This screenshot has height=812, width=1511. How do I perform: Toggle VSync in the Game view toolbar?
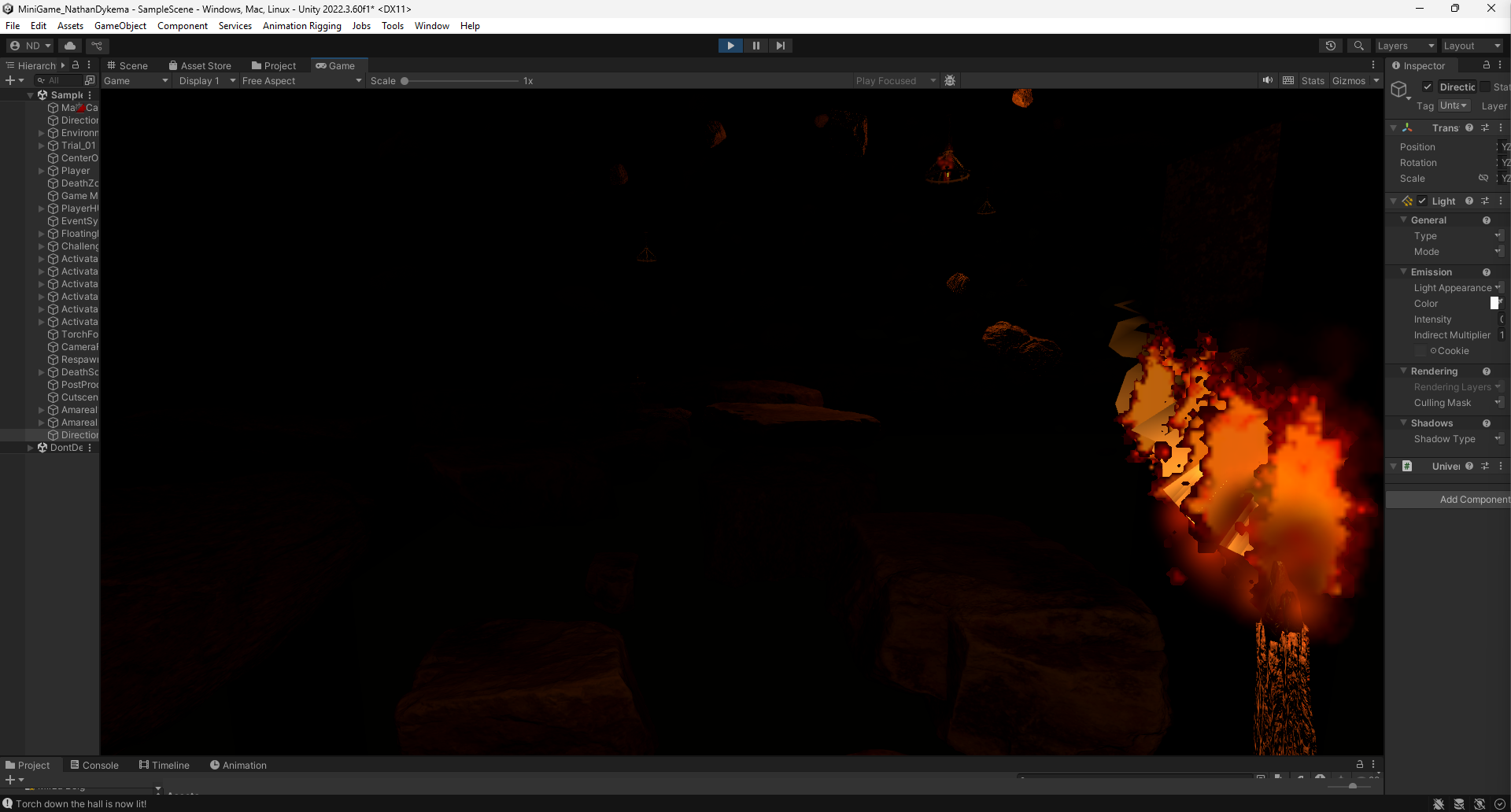tap(1289, 80)
